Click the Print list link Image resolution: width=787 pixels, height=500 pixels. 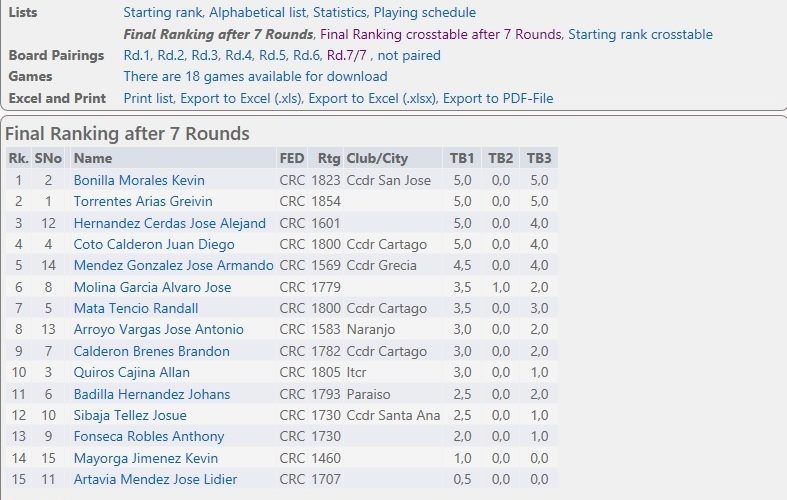[149, 98]
